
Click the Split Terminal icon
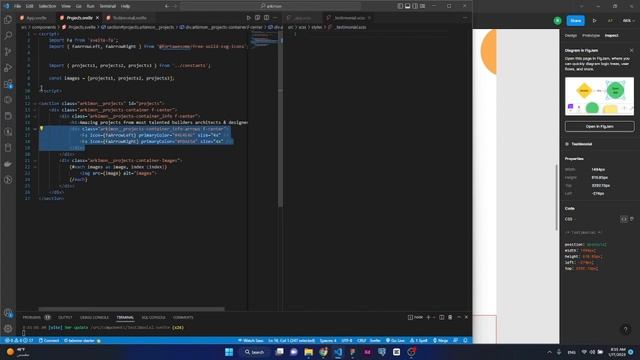coord(442,317)
